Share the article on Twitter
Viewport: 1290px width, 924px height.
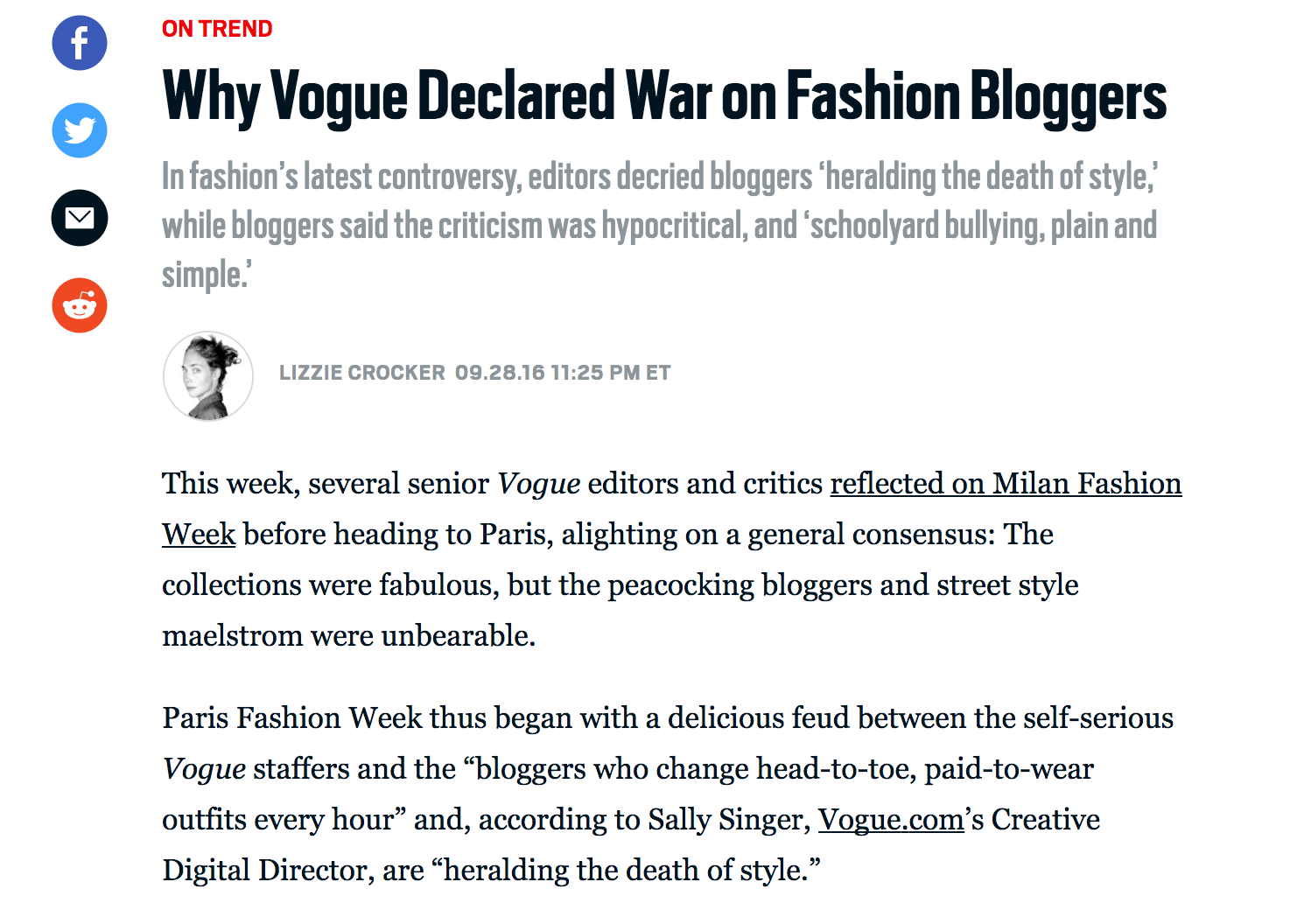pos(80,130)
